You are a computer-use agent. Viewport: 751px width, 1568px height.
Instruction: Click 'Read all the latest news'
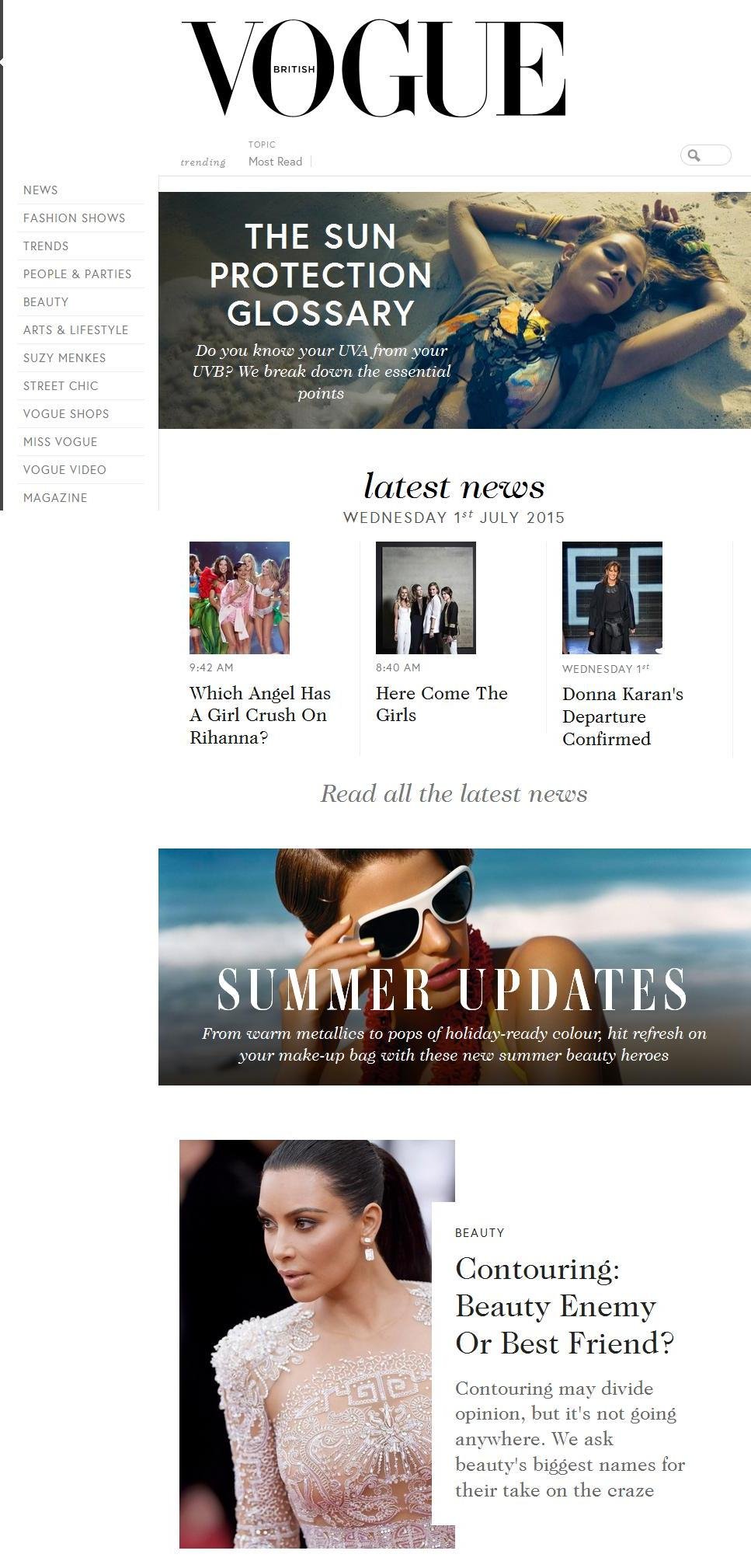pos(454,793)
